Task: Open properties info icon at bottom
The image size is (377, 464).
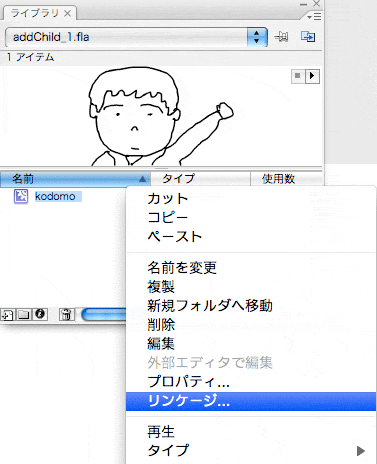Action: [40, 314]
